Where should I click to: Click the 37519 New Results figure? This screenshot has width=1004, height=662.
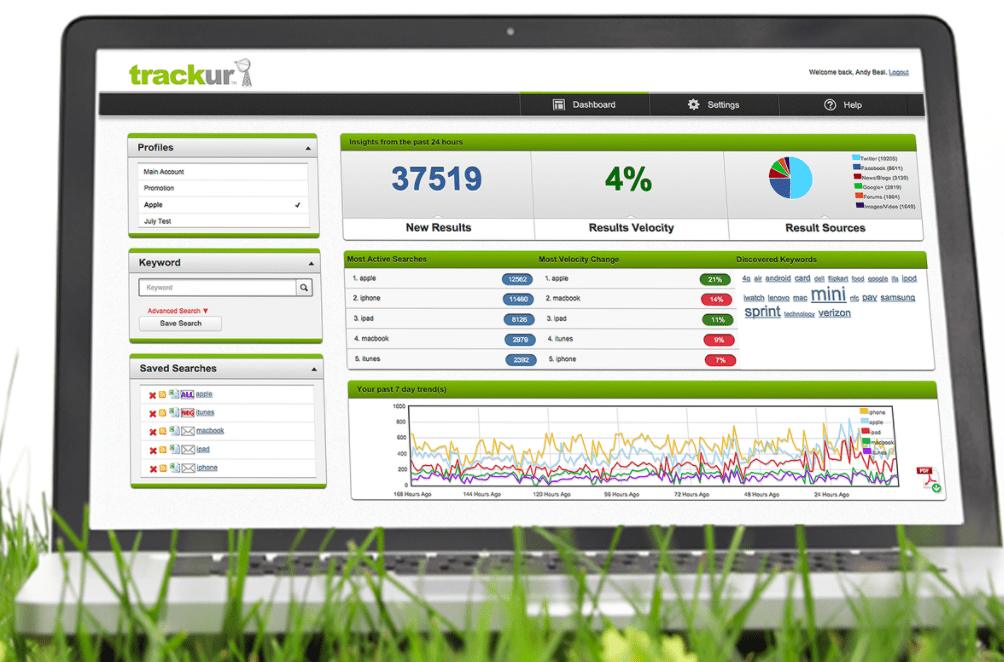coord(437,179)
